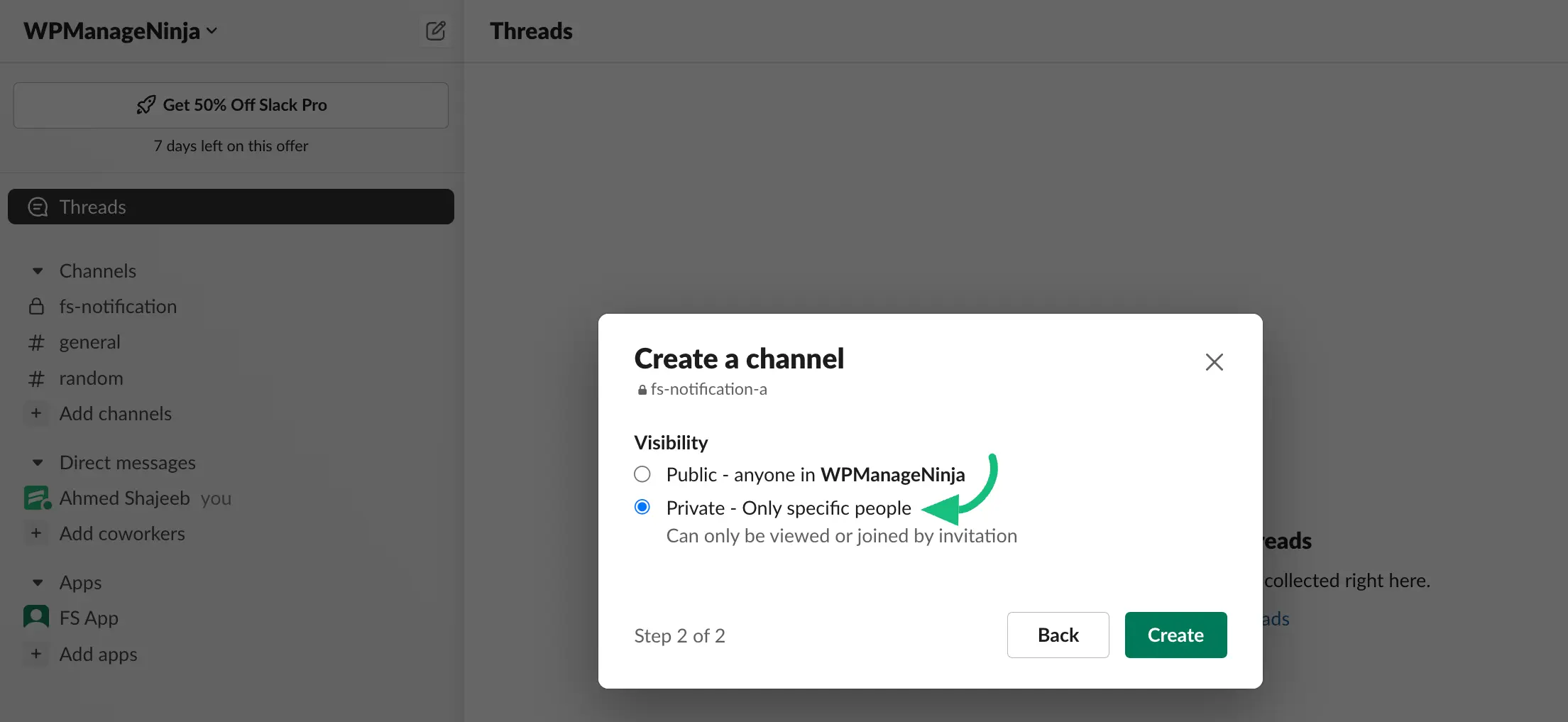Click the Threads speech bubble icon
The image size is (1568, 722).
[38, 207]
